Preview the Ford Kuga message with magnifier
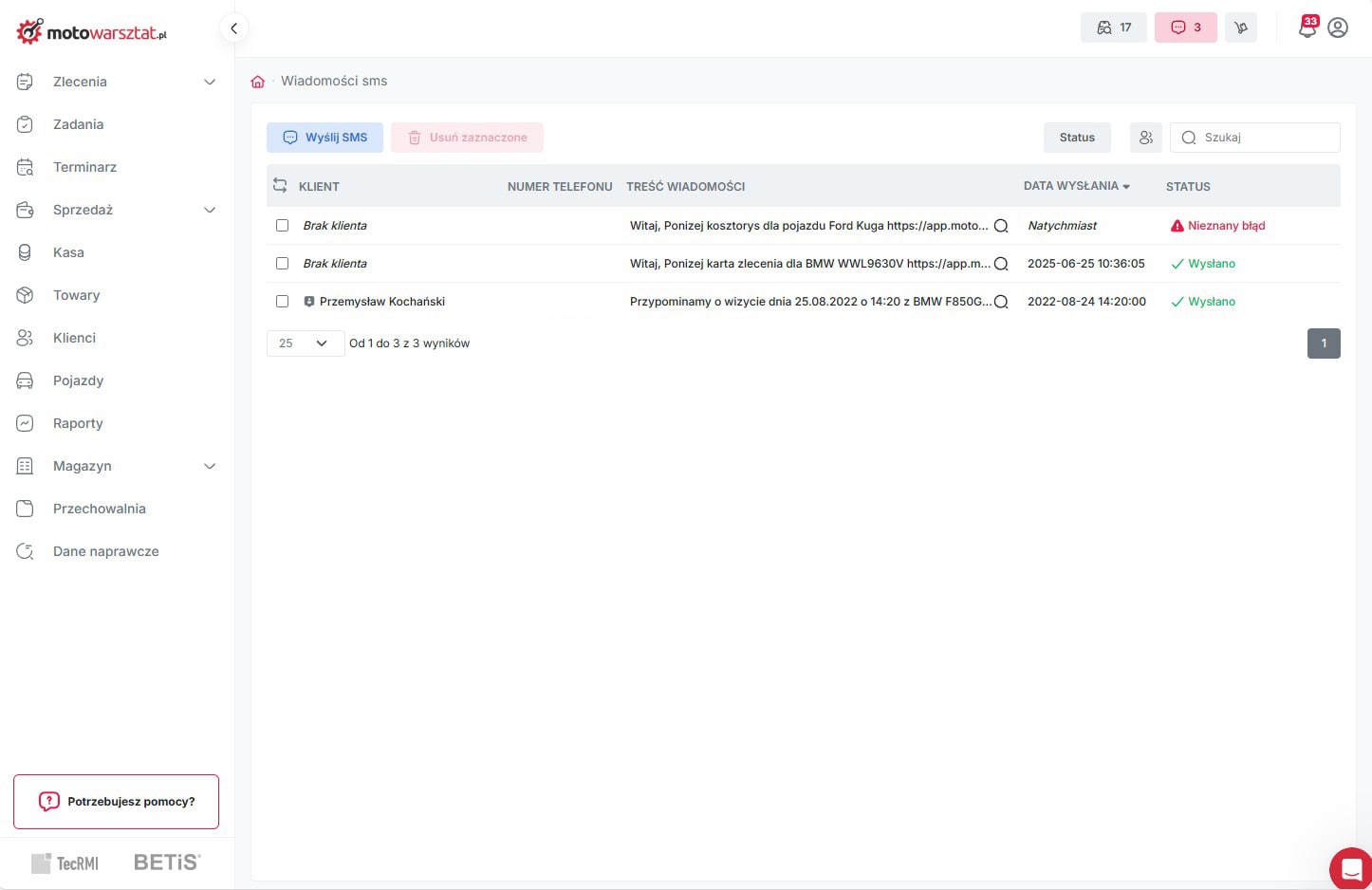The image size is (1372, 890). click(x=1000, y=226)
